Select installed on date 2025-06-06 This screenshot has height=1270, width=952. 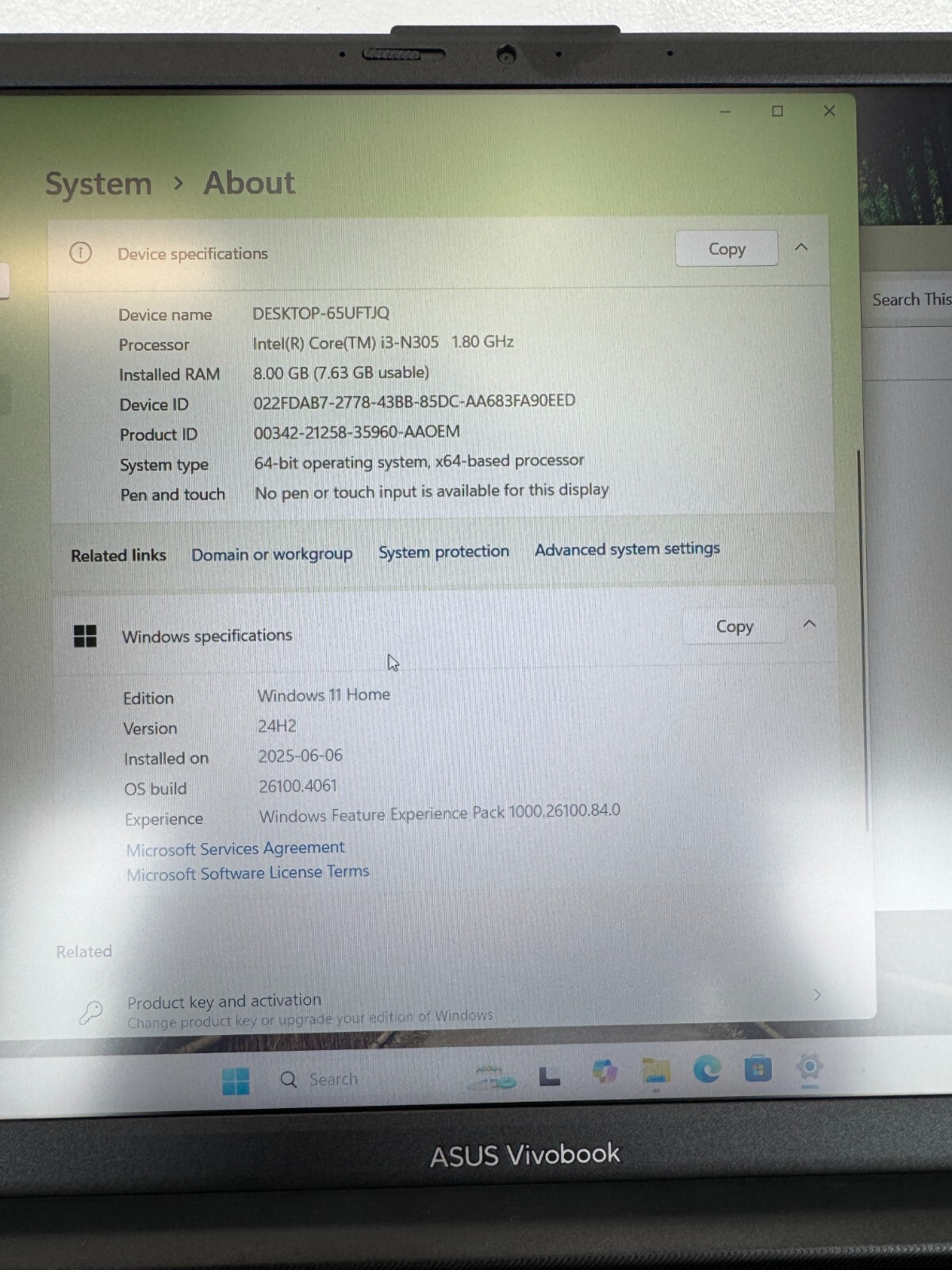300,756
